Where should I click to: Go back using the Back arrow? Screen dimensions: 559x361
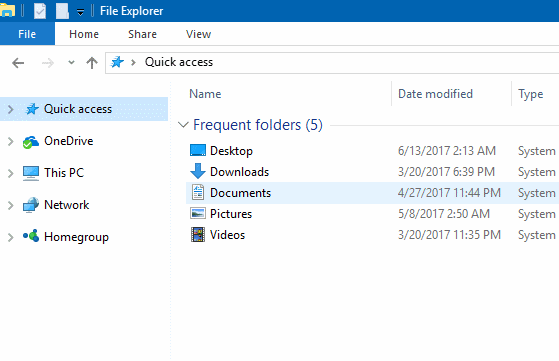click(x=18, y=63)
